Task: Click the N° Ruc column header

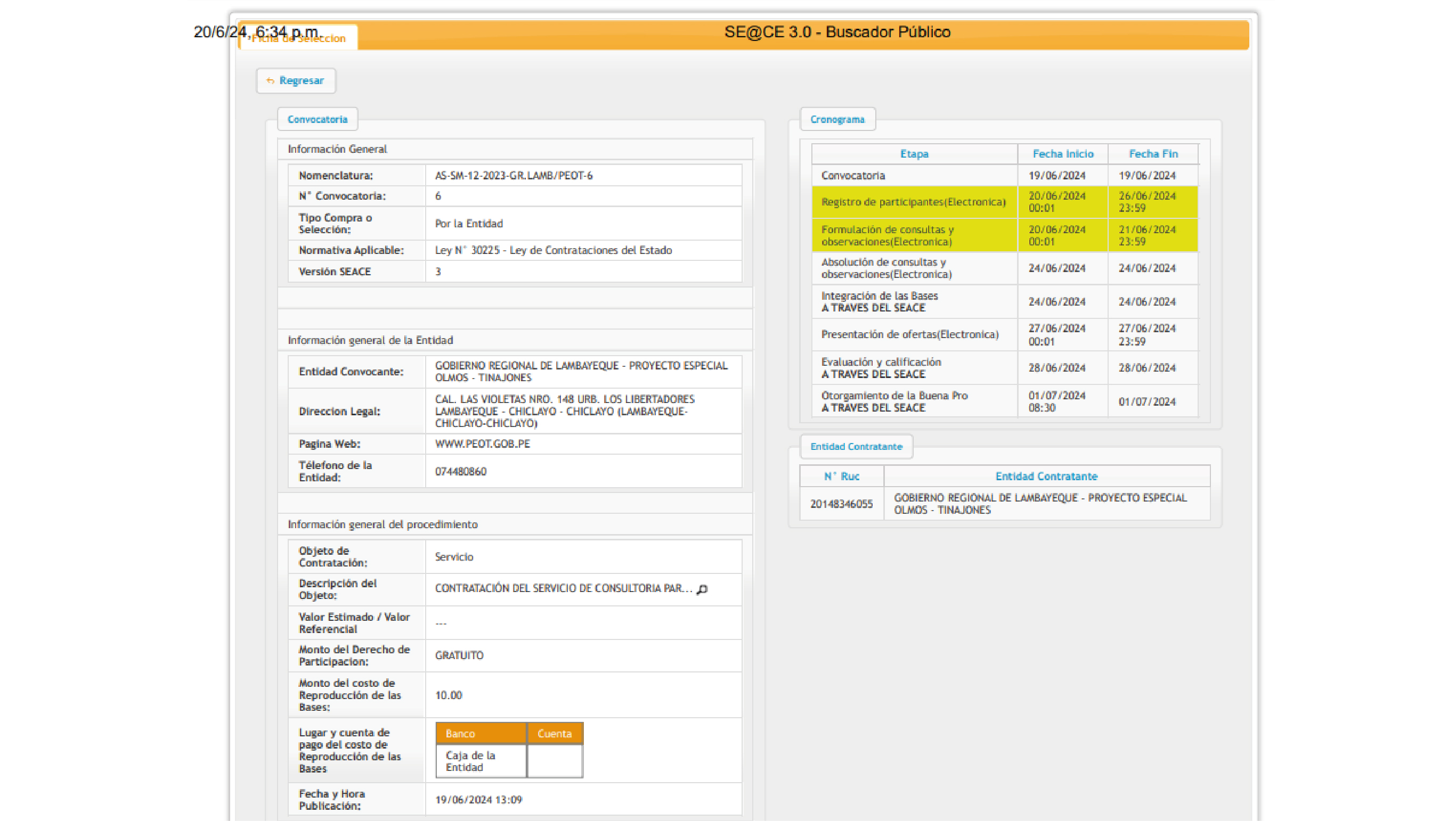Action: coord(842,477)
